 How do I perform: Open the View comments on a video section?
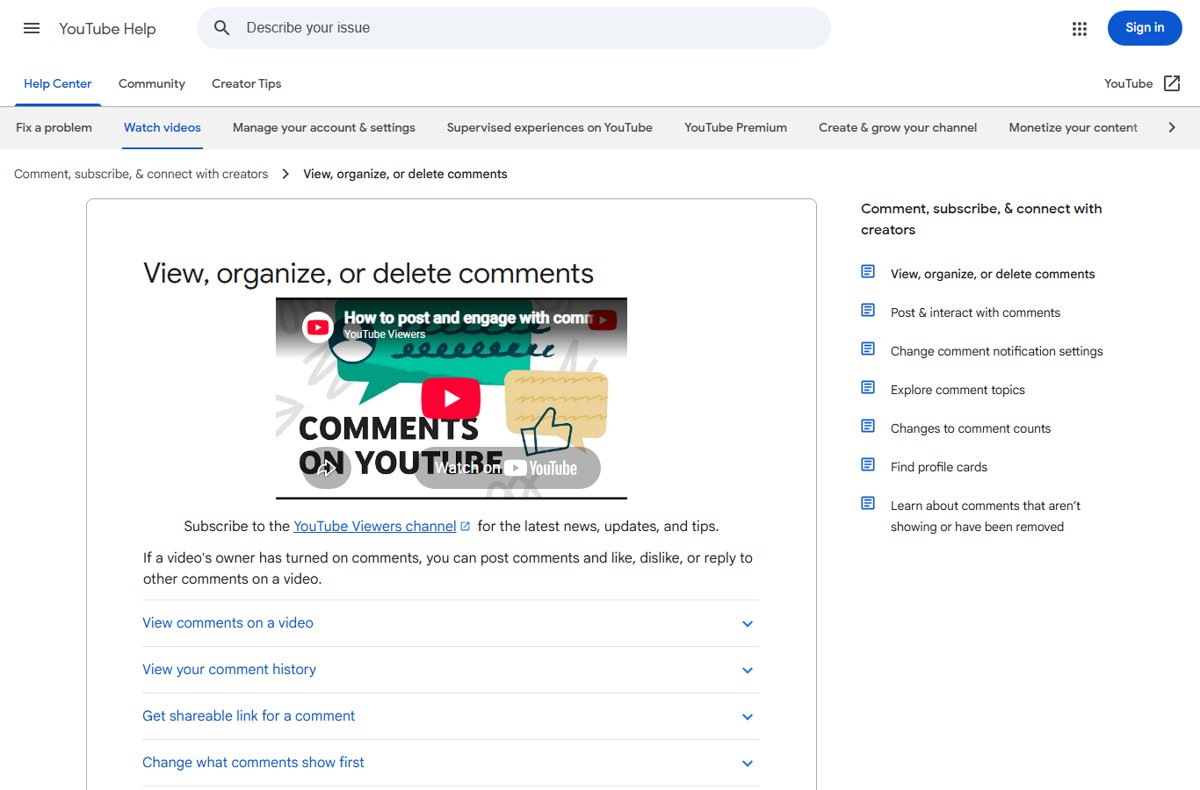[x=450, y=623]
